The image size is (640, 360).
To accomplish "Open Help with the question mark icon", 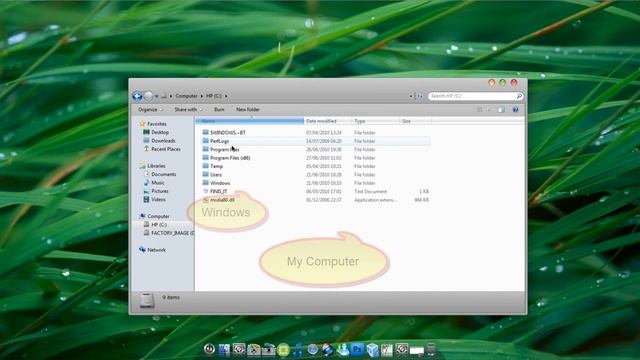I will 516,110.
